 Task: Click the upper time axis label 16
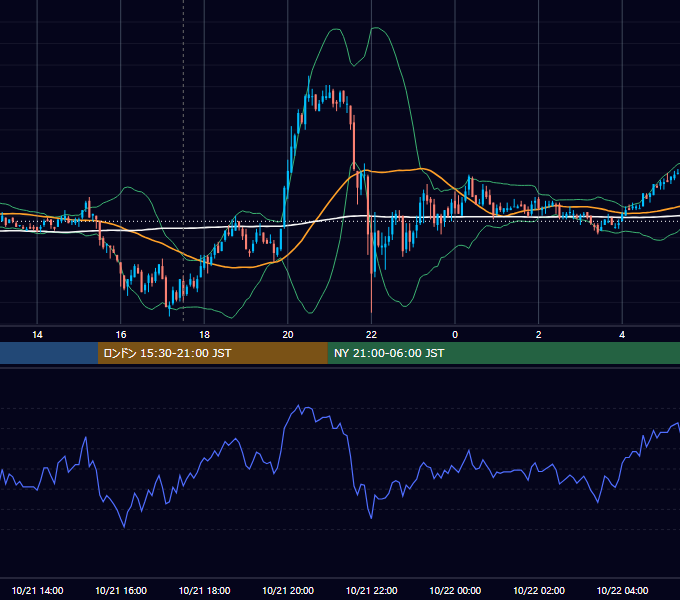point(121,335)
